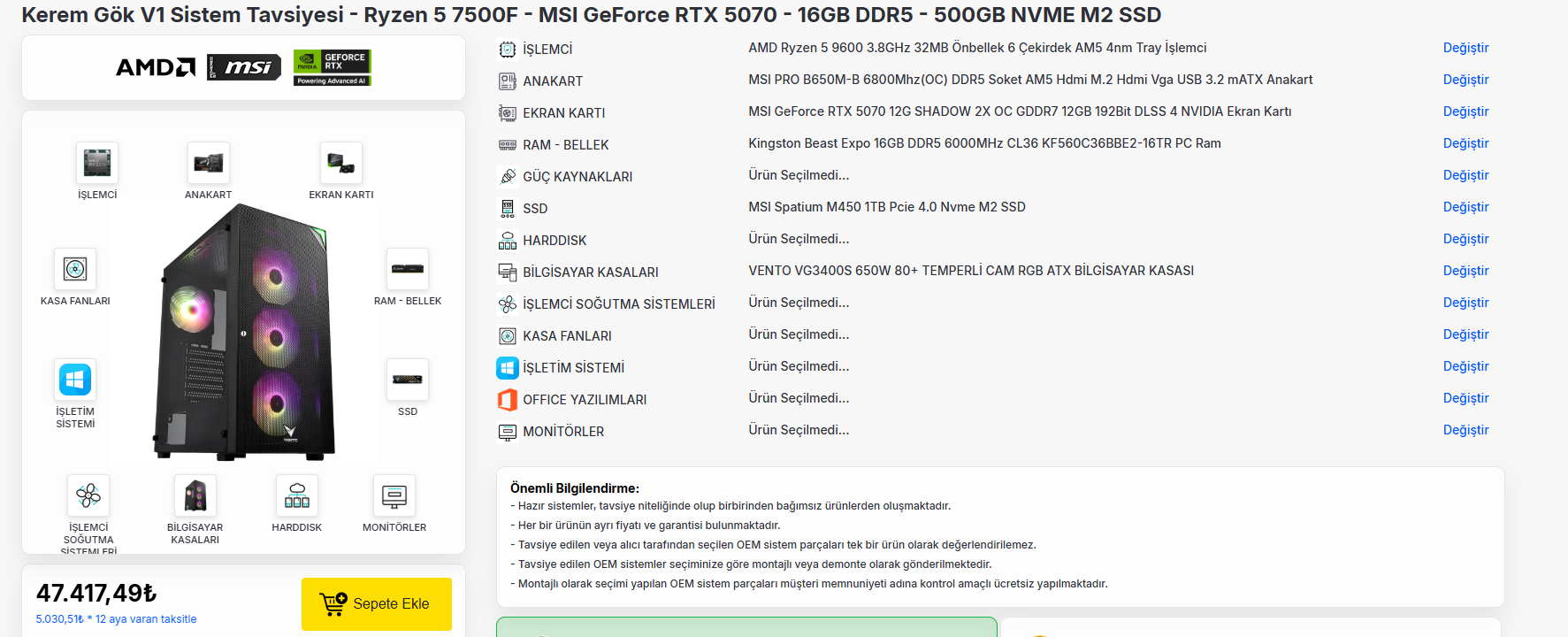Click Değiştir for İşlemci Soğutma Sistemleri row

(x=1465, y=303)
